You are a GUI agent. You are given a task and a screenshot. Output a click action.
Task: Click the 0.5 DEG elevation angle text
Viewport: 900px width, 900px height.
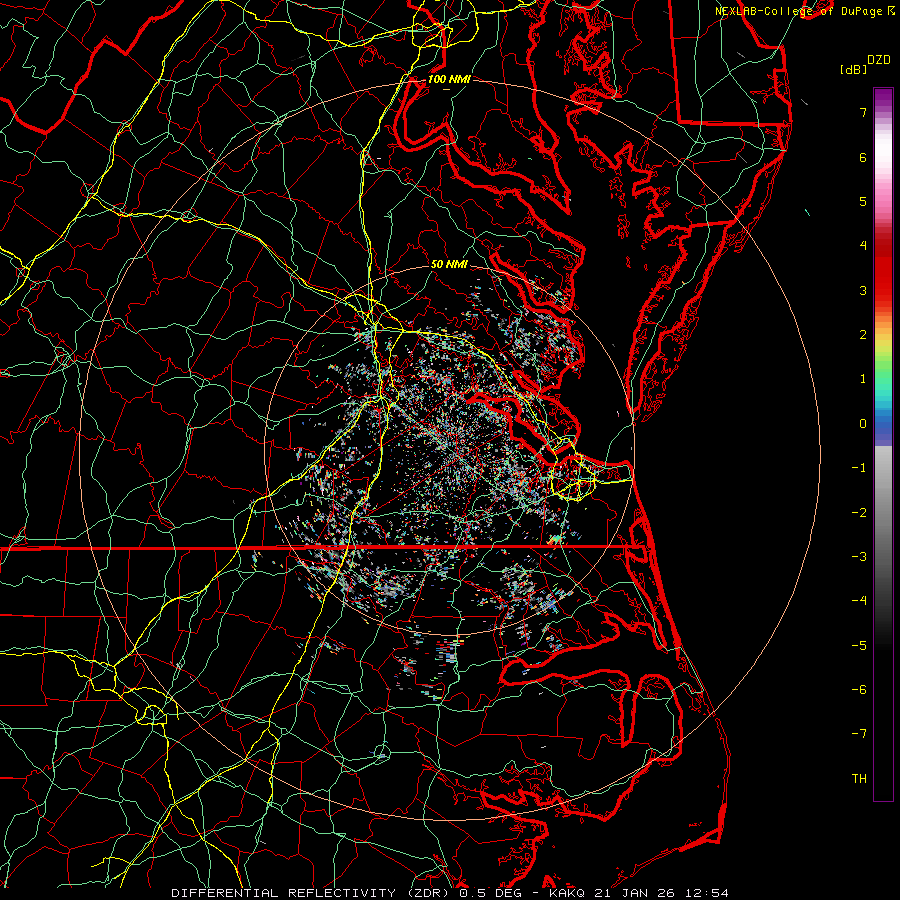[x=494, y=893]
